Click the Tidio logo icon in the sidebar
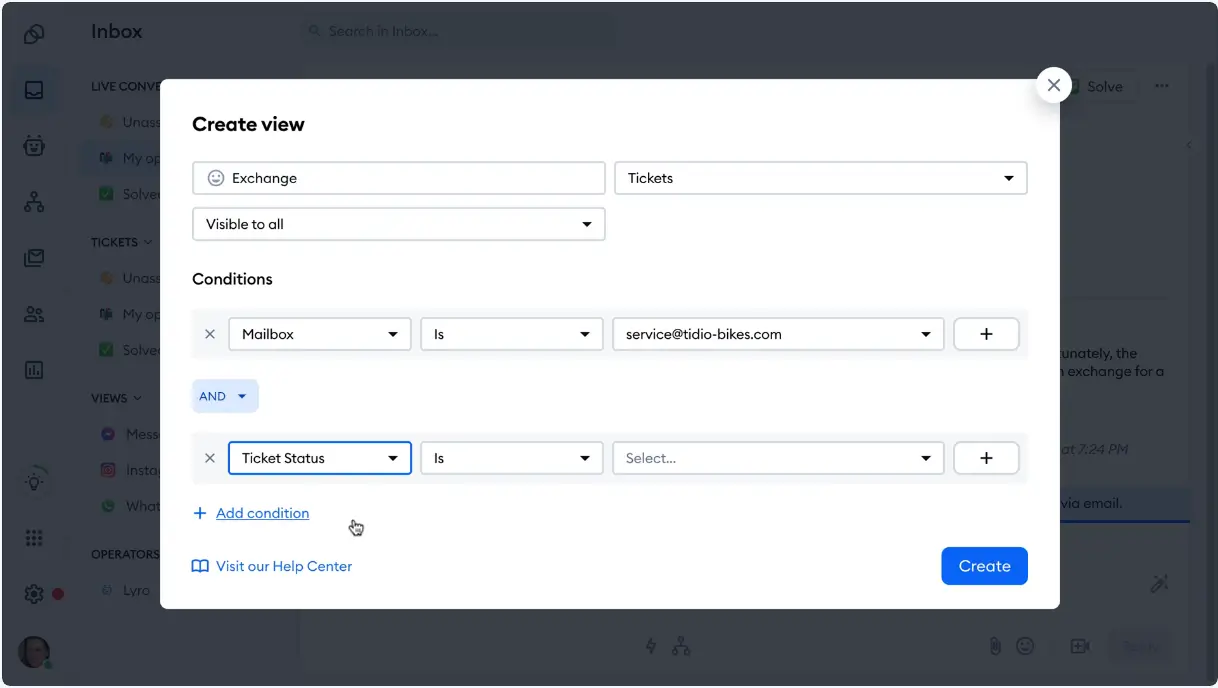 [x=34, y=34]
